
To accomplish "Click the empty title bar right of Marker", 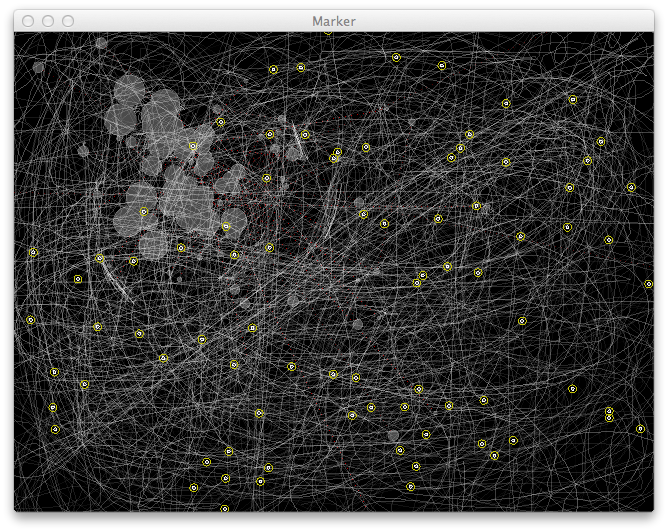I will [x=500, y=21].
